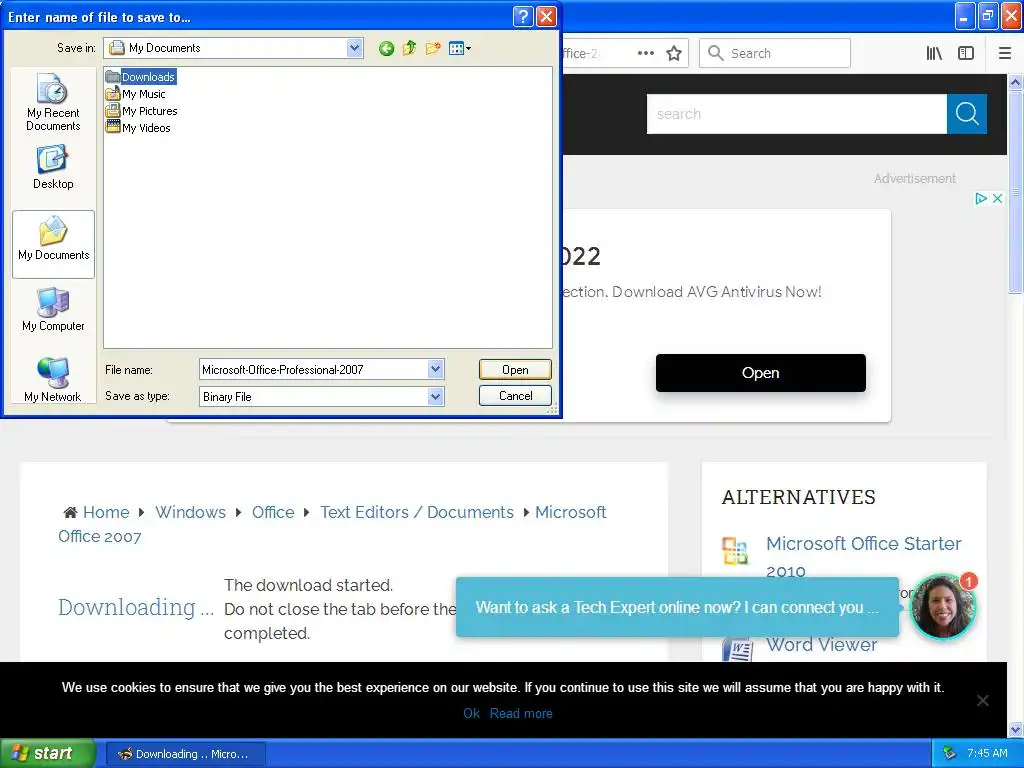
Task: Open the Tech Expert chat bubble
Action: pos(677,607)
